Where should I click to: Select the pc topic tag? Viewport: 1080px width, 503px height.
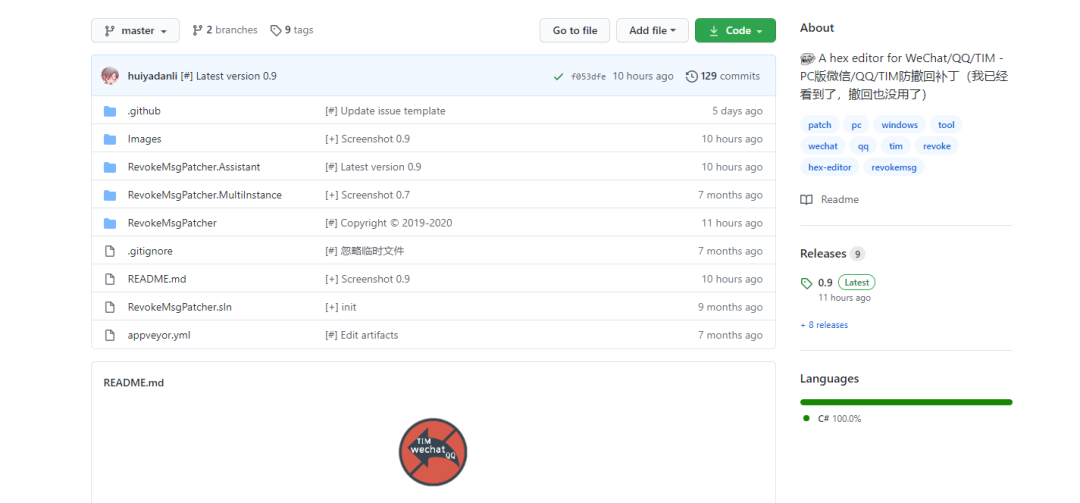856,125
